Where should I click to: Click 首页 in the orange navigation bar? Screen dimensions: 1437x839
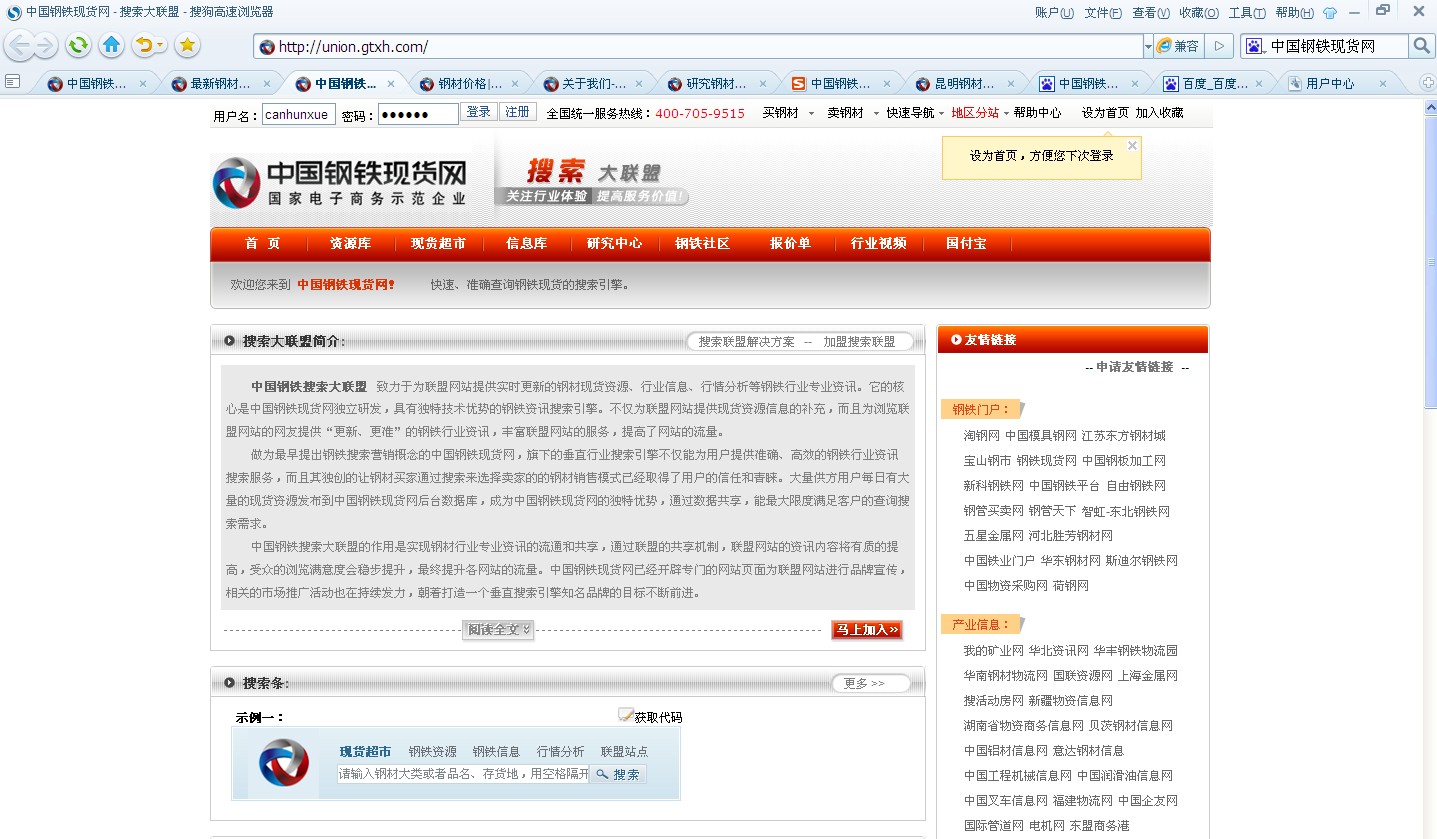(x=262, y=244)
